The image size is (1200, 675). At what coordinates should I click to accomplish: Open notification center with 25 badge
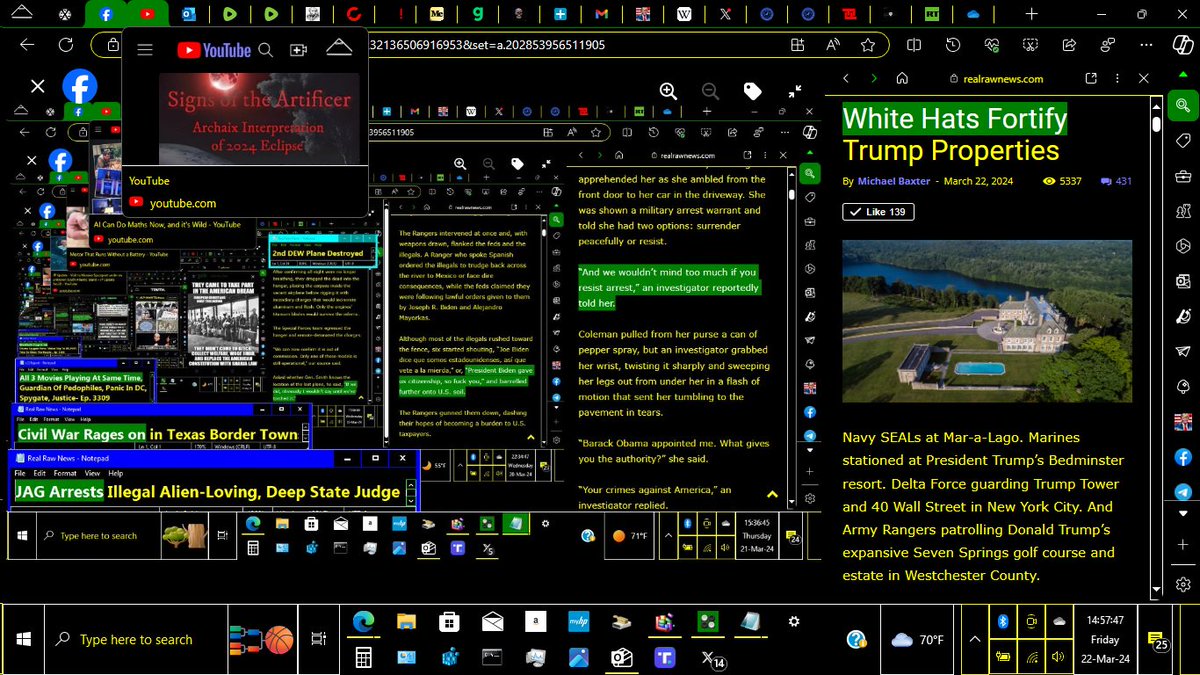(x=1158, y=641)
